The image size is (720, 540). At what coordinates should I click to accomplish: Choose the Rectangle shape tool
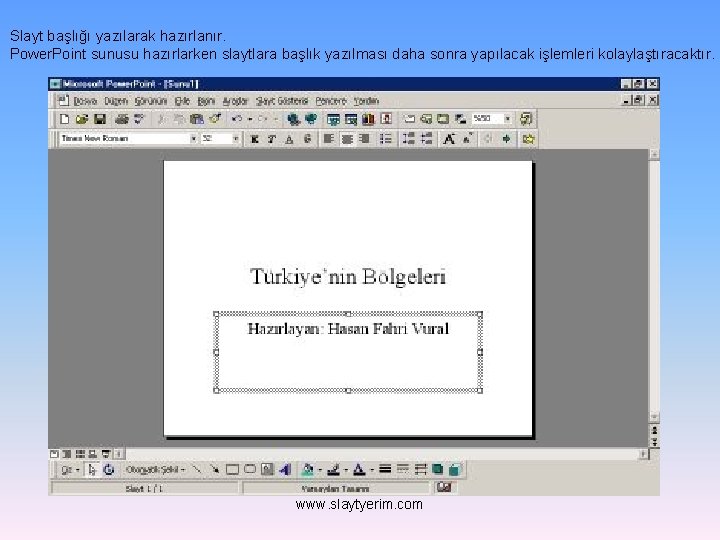[x=232, y=469]
